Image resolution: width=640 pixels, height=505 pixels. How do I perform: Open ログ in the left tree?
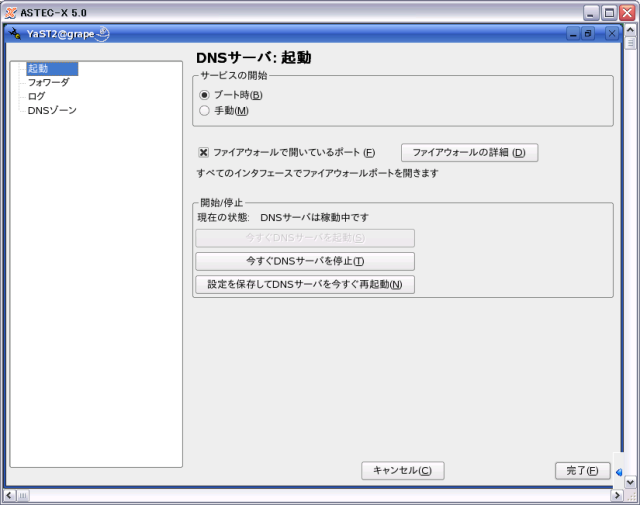tap(37, 97)
